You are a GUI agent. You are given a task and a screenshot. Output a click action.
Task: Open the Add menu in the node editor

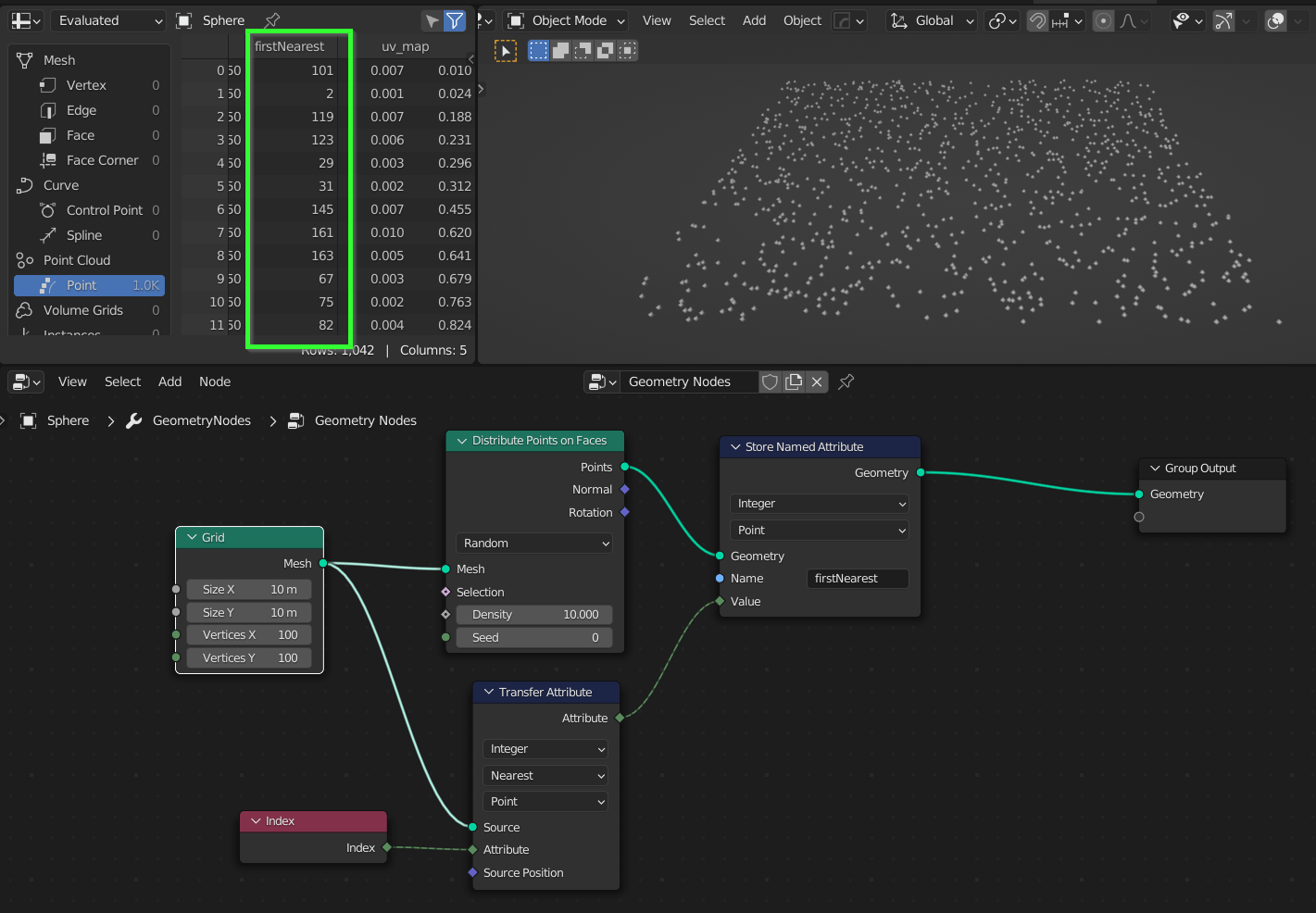(169, 381)
